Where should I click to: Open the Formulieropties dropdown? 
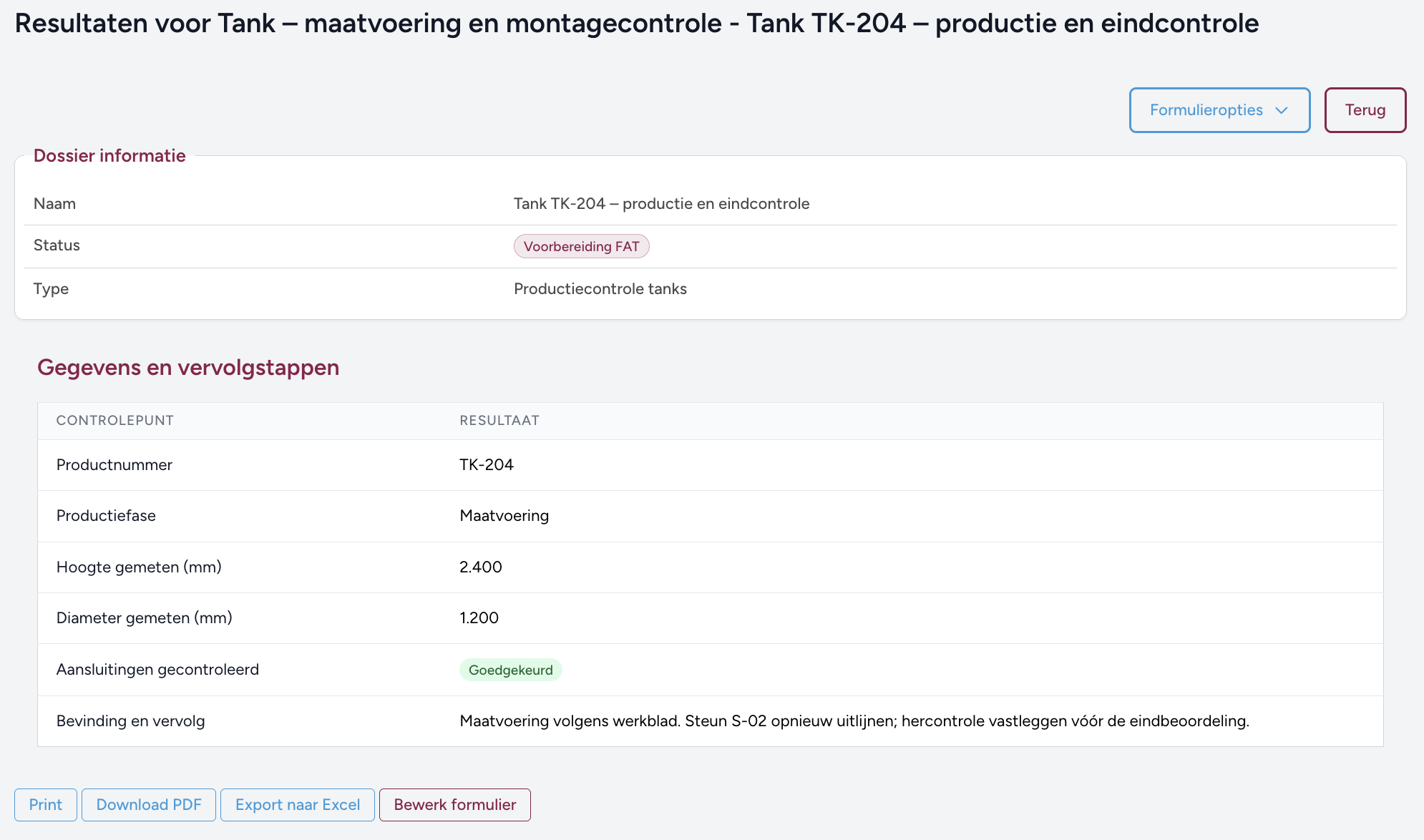tap(1219, 110)
